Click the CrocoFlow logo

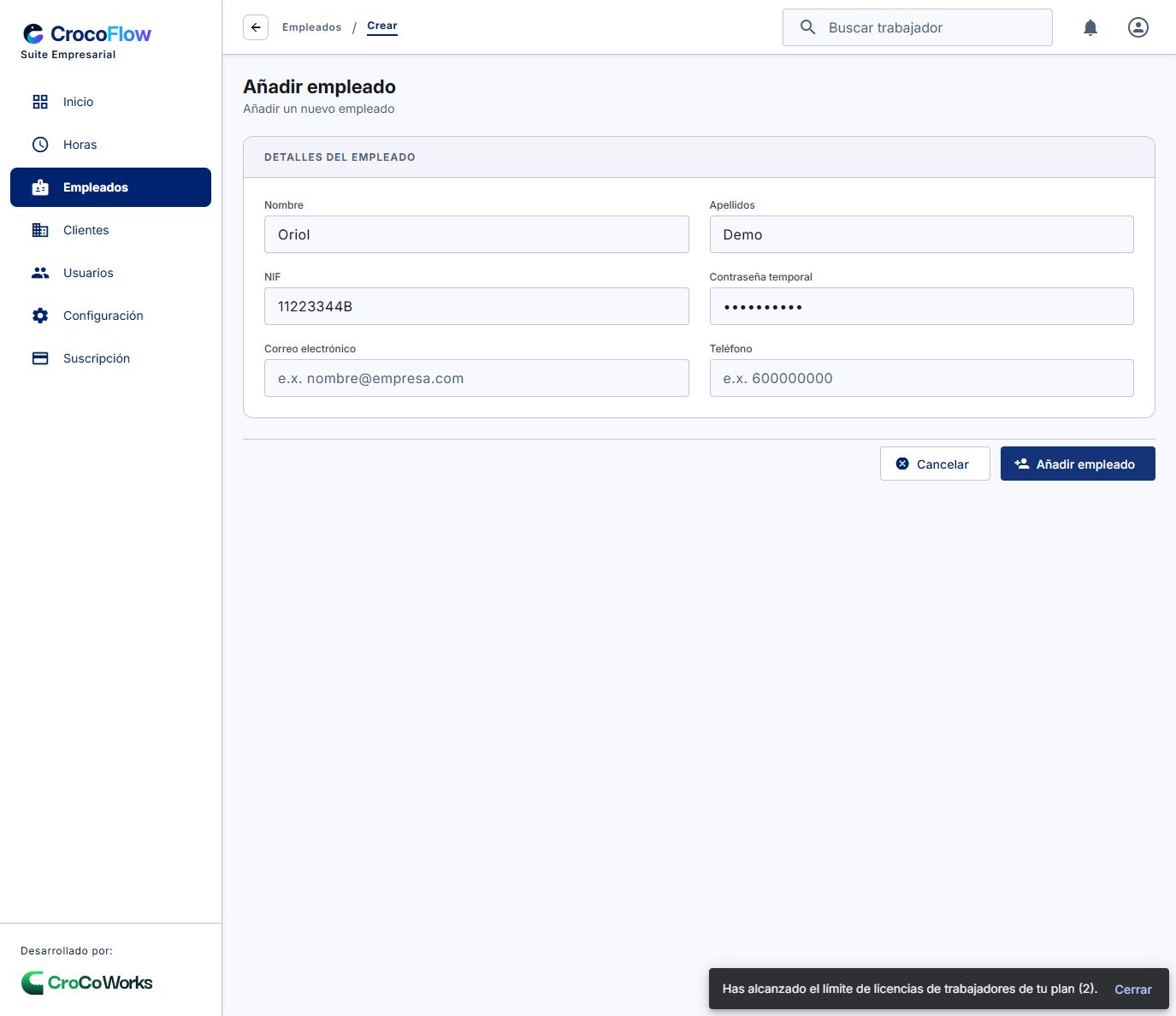tap(86, 34)
